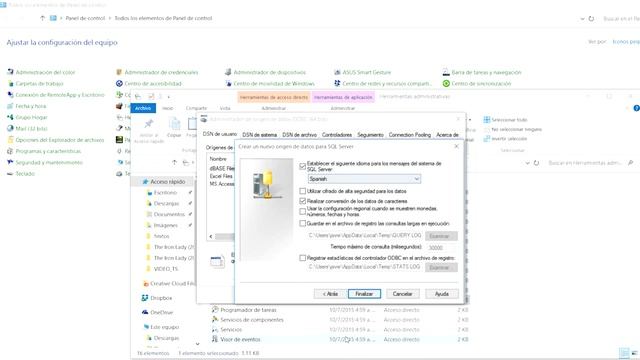Click blue help icon in Explorer ribbon
The height and width of the screenshot is (360, 640).
pos(636,108)
